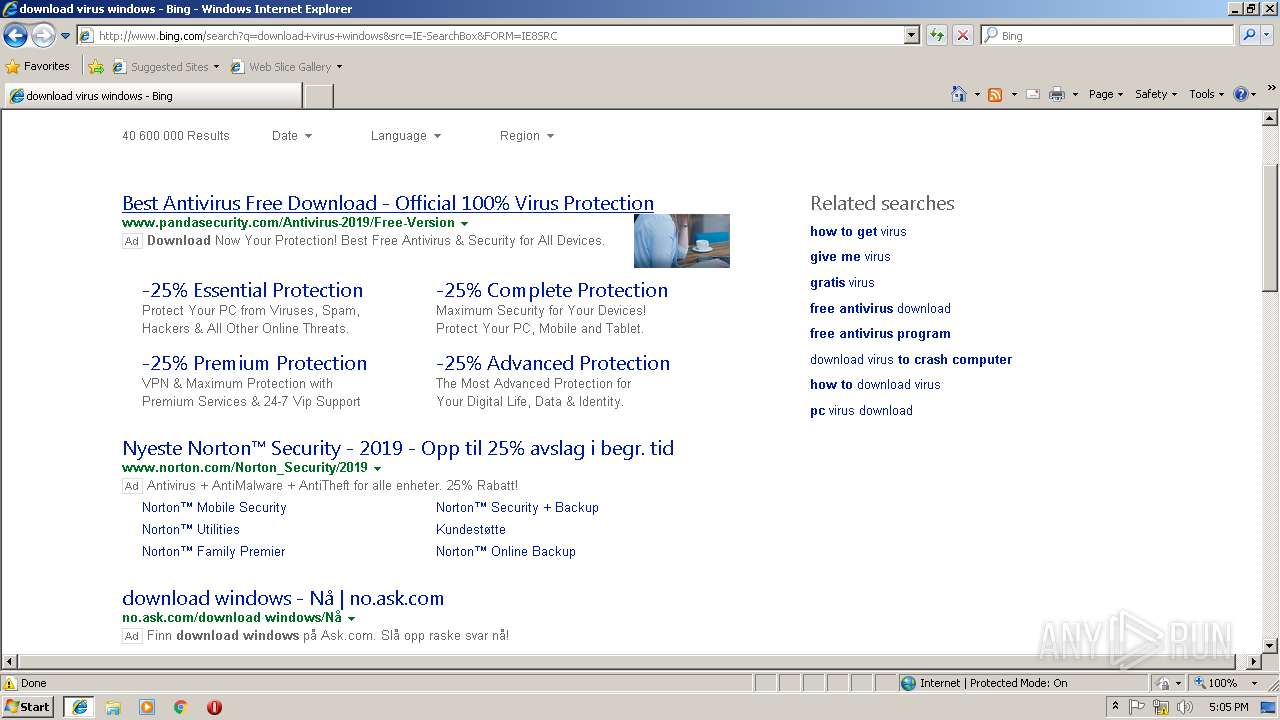The height and width of the screenshot is (720, 1280).
Task: Click related search 'gratis virus'
Action: (x=842, y=282)
